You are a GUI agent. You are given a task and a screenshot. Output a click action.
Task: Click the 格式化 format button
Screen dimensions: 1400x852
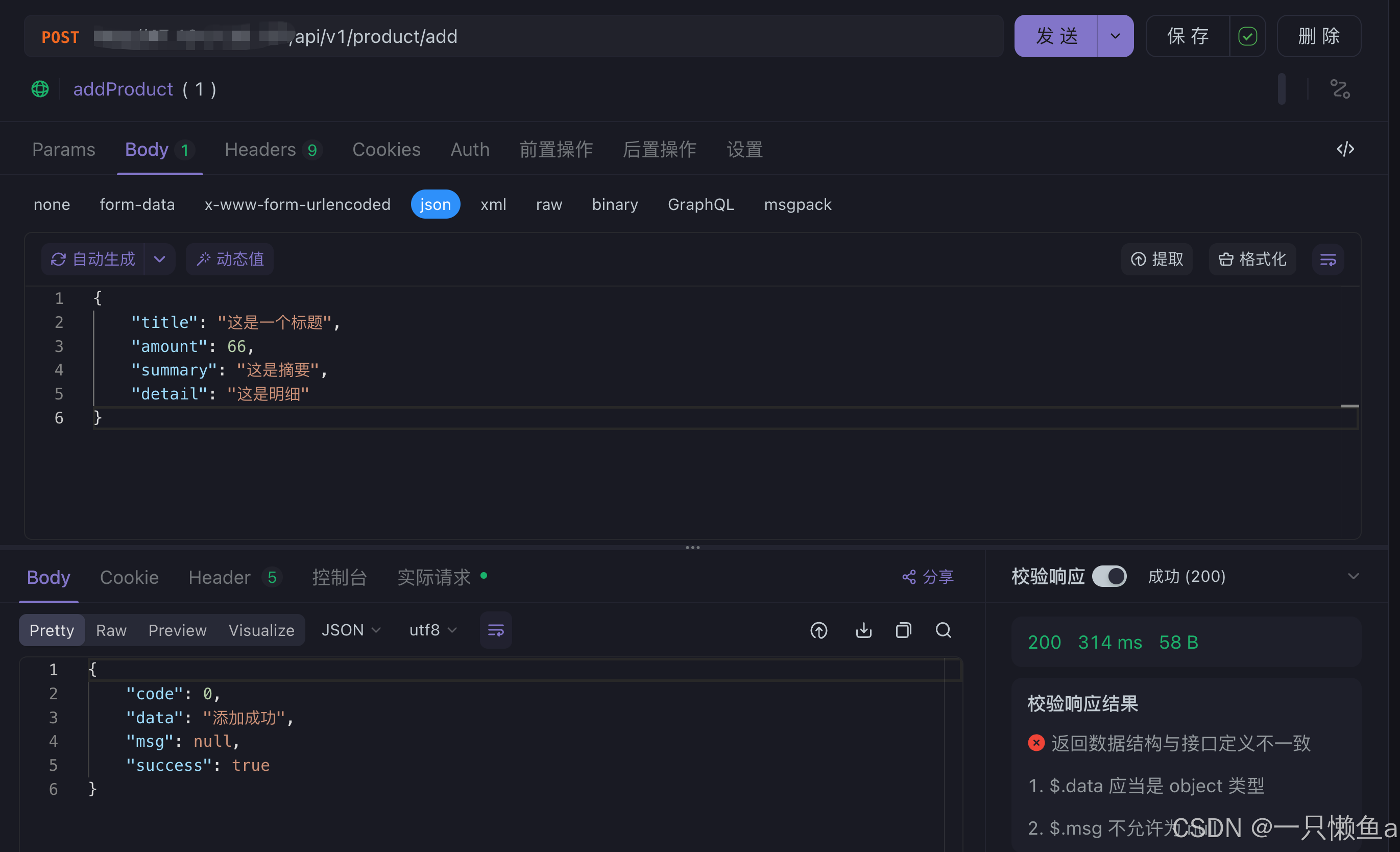tap(1252, 259)
